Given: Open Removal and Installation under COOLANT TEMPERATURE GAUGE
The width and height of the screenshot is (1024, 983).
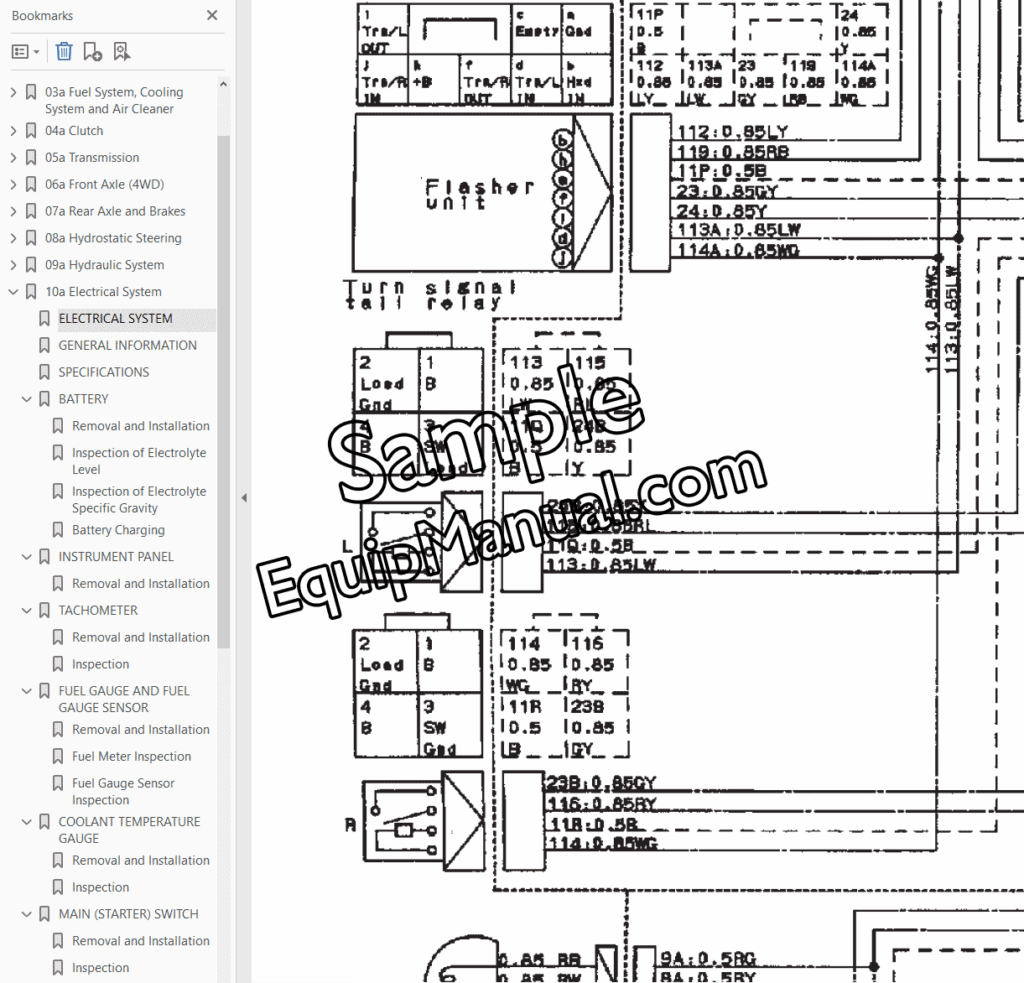Looking at the screenshot, I should click(140, 860).
